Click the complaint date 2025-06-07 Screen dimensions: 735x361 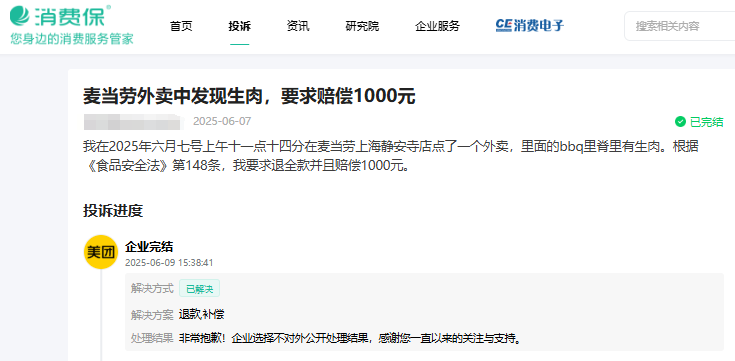click(222, 121)
